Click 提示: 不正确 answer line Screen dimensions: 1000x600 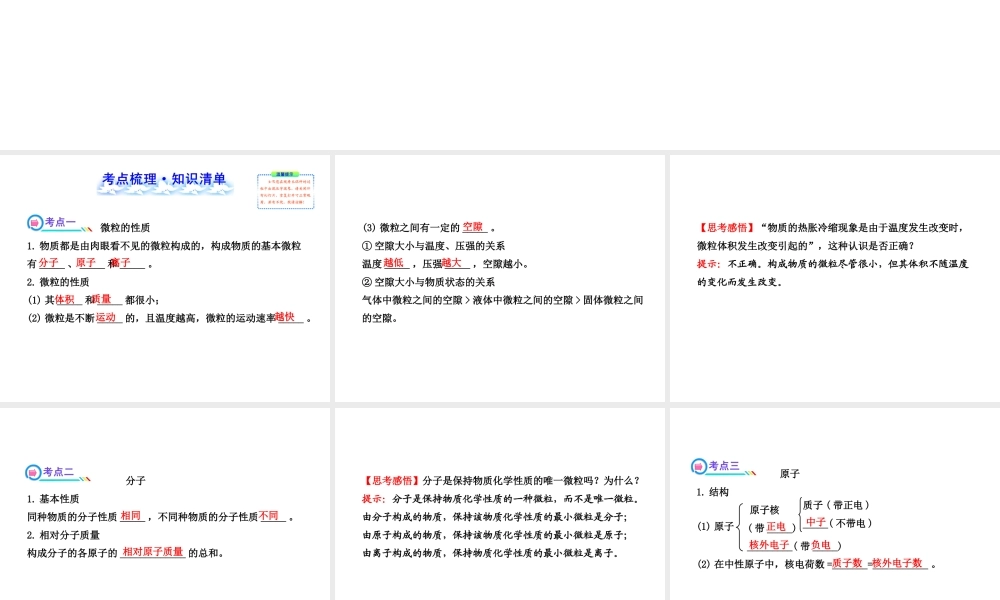click(833, 264)
